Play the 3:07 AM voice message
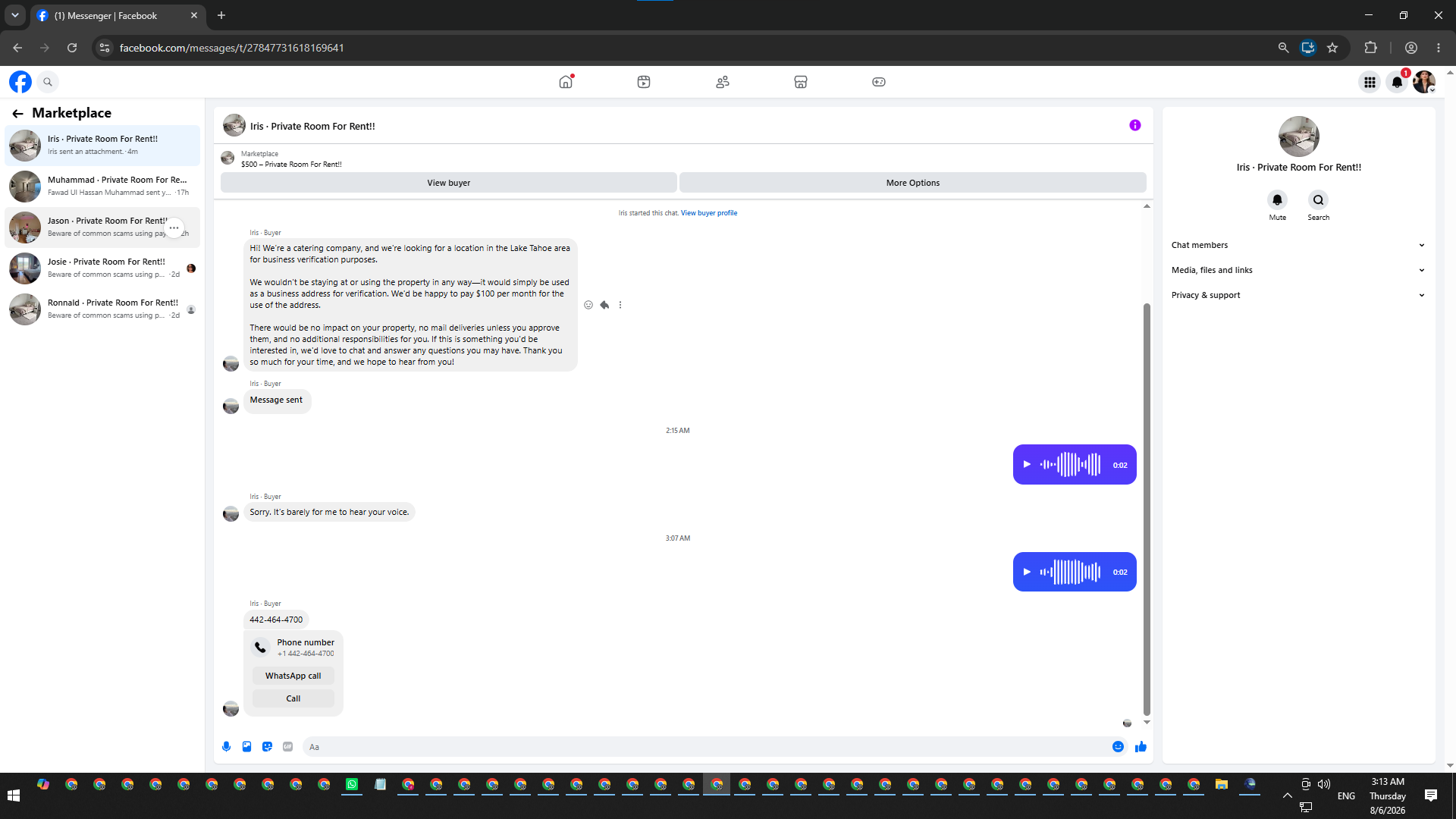 coord(1027,572)
